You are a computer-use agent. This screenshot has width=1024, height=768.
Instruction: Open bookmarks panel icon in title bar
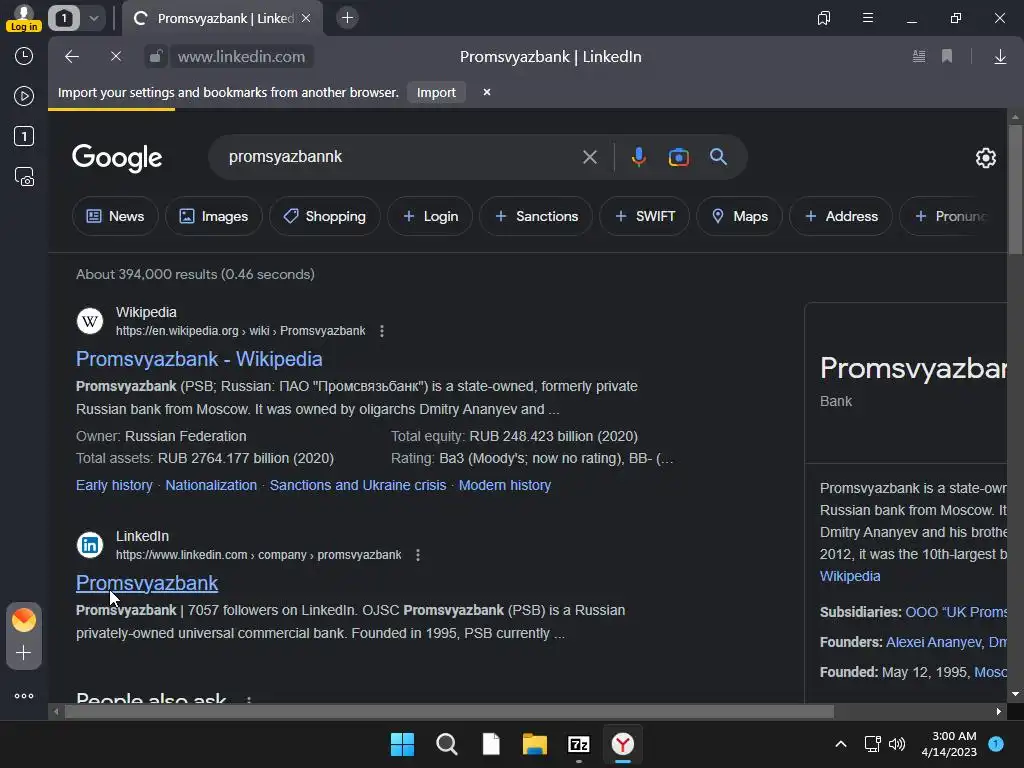pyautogui.click(x=824, y=18)
